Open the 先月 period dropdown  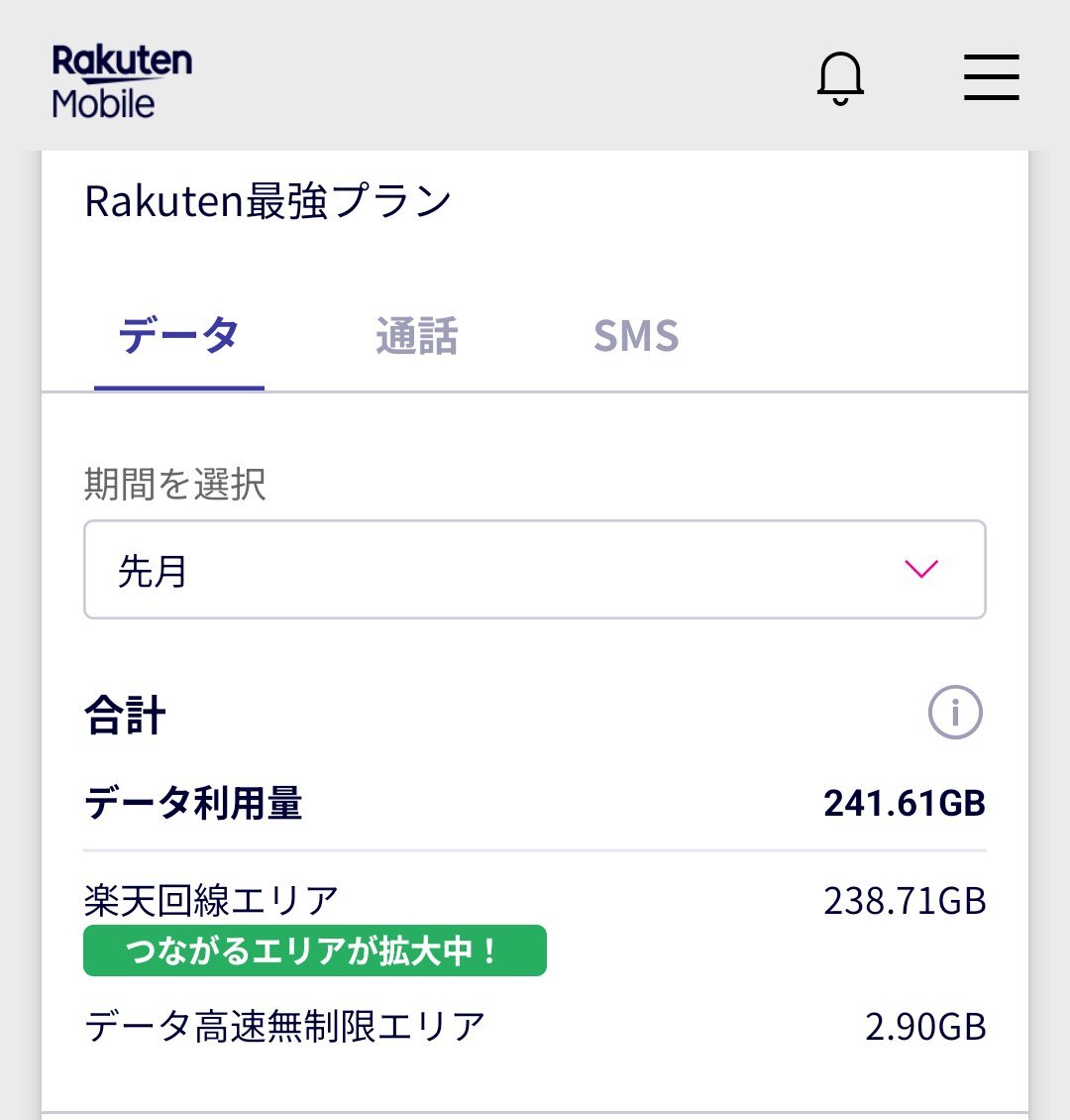click(x=534, y=570)
